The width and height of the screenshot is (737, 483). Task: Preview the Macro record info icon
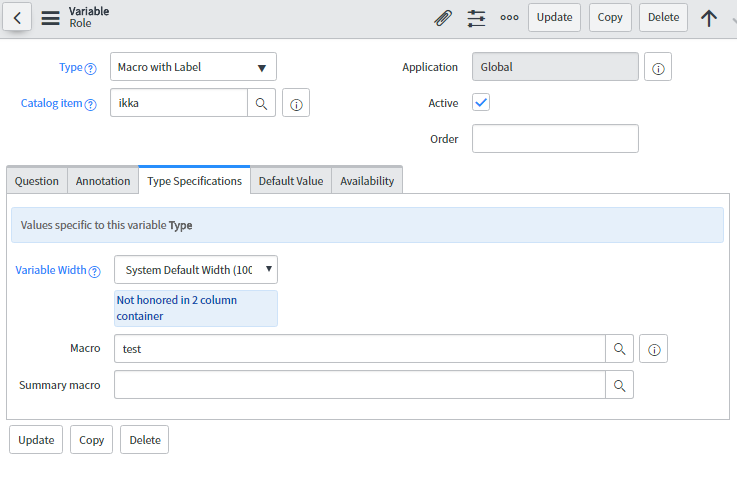coord(654,349)
